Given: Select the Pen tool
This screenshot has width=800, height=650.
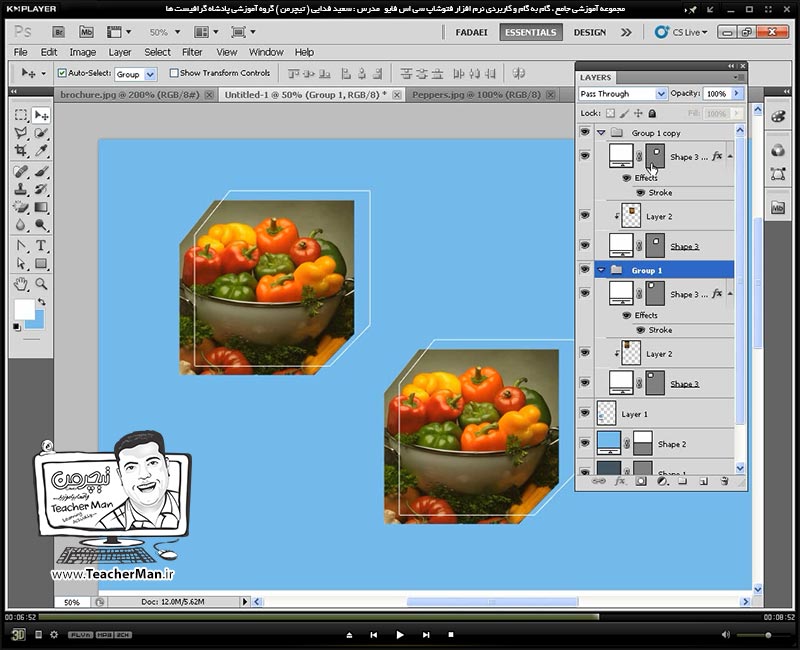Looking at the screenshot, I should click(x=21, y=245).
